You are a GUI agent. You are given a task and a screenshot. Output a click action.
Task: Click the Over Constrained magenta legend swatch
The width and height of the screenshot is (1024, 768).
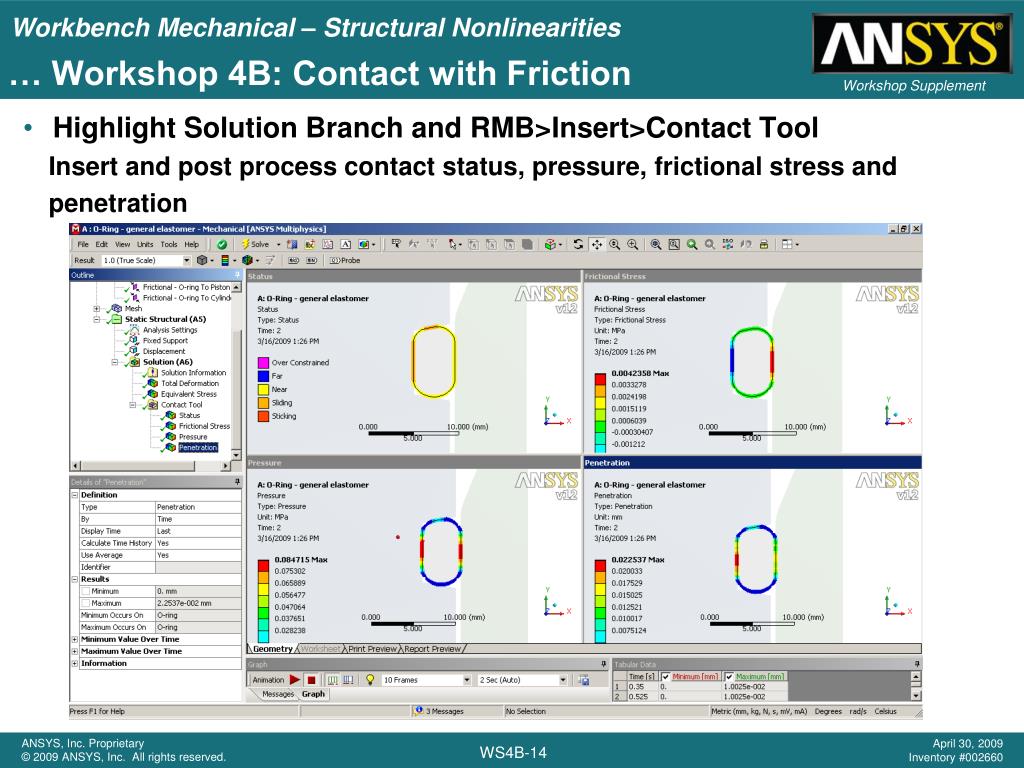click(x=263, y=362)
